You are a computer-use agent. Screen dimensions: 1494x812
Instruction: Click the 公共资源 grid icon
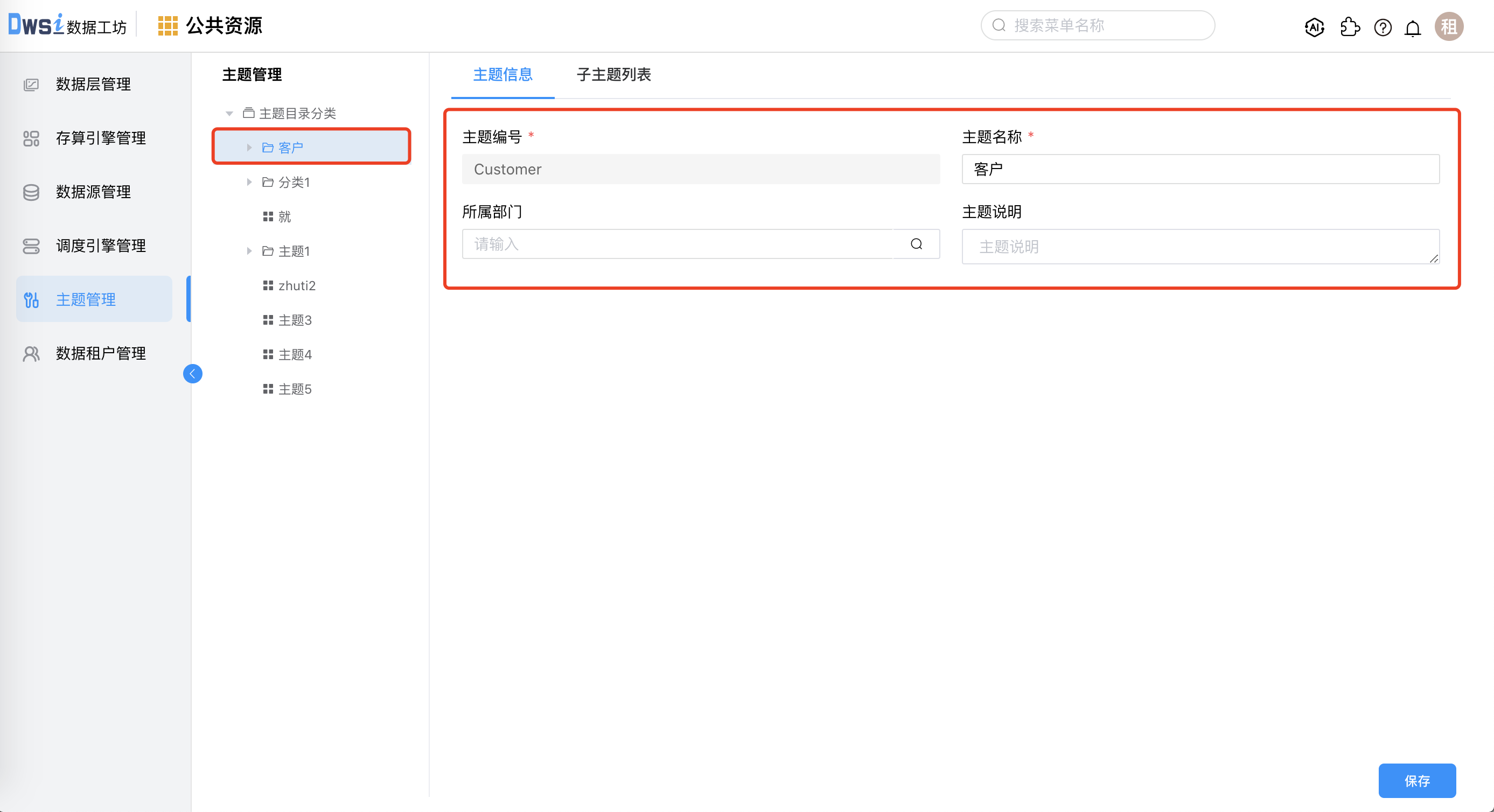click(x=167, y=25)
